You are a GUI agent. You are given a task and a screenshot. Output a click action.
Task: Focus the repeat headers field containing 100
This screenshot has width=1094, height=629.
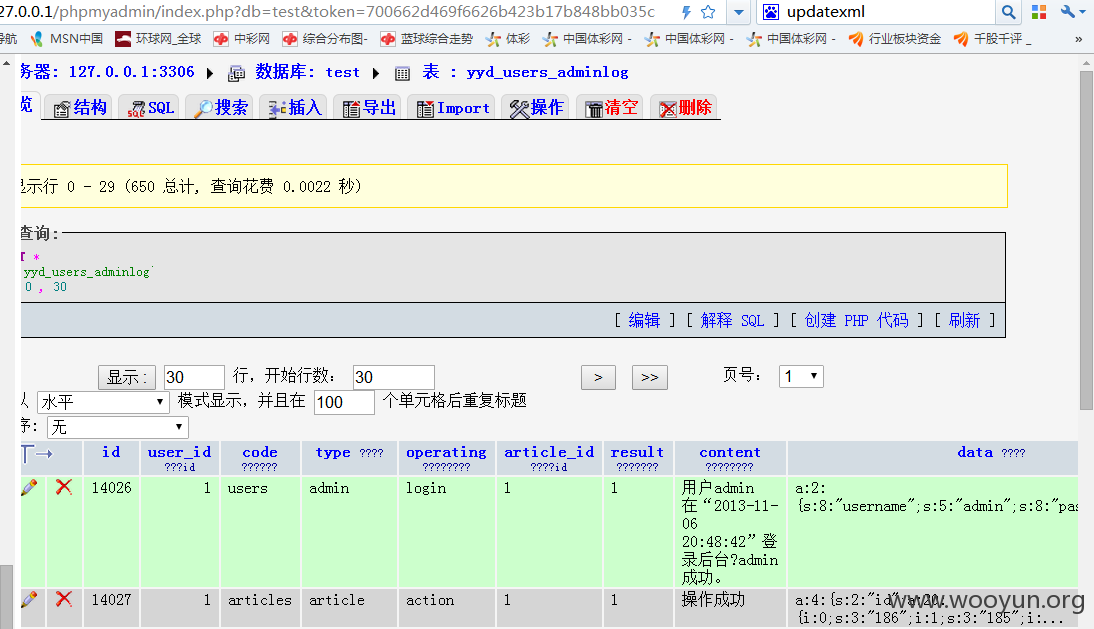coord(344,402)
